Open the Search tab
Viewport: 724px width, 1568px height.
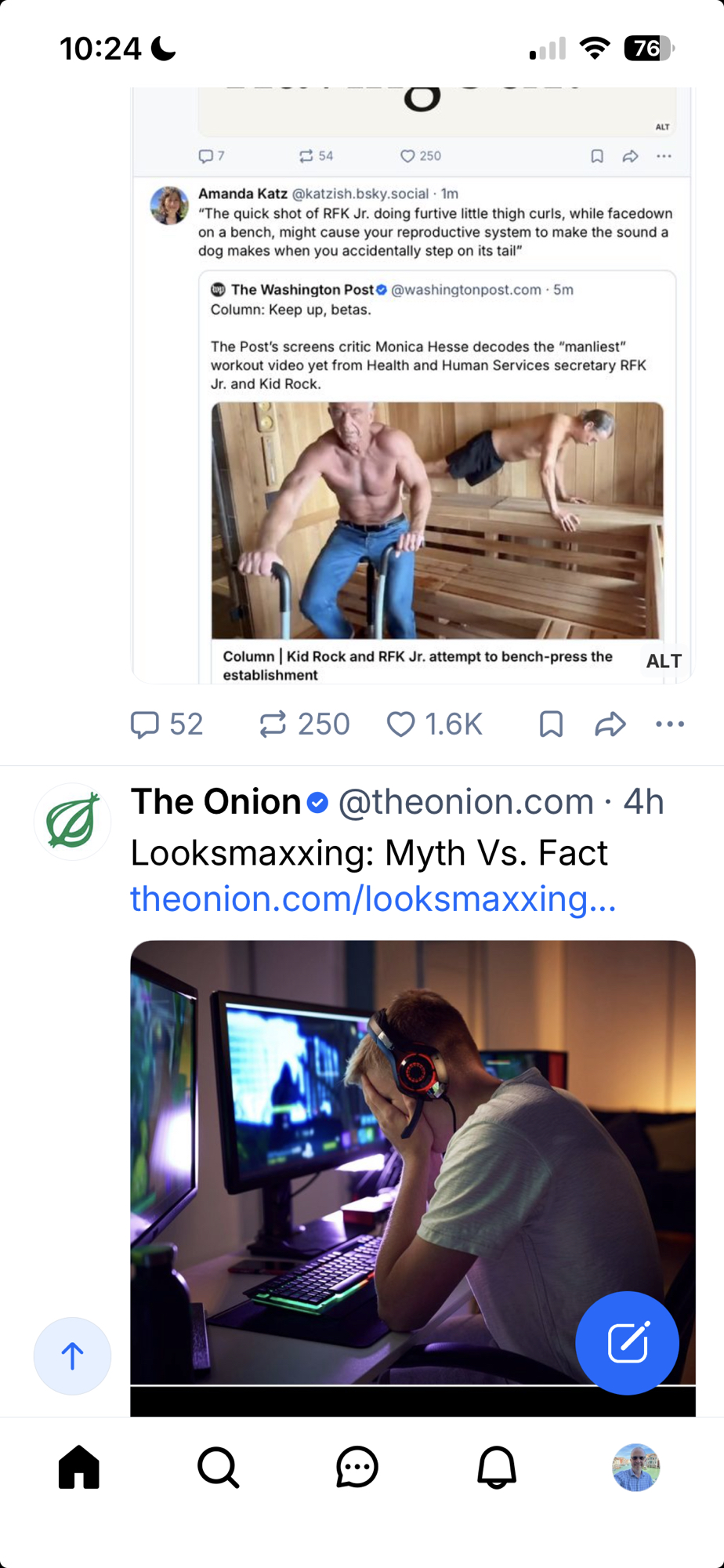tap(218, 1467)
